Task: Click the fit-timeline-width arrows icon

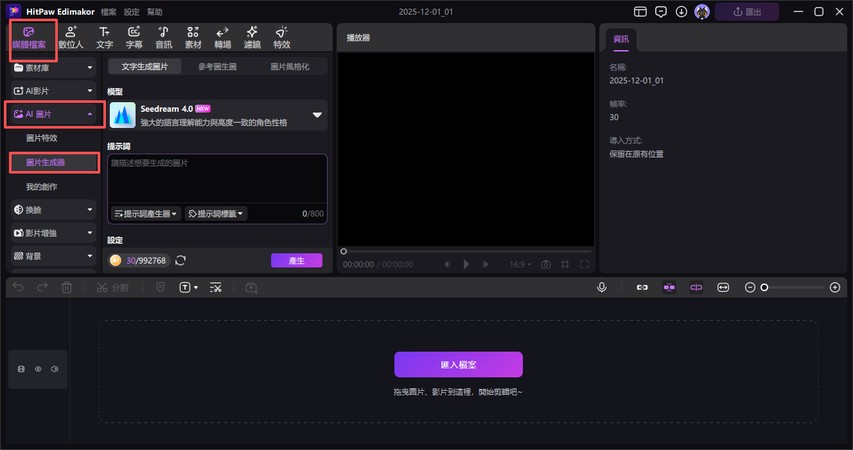Action: click(x=723, y=287)
